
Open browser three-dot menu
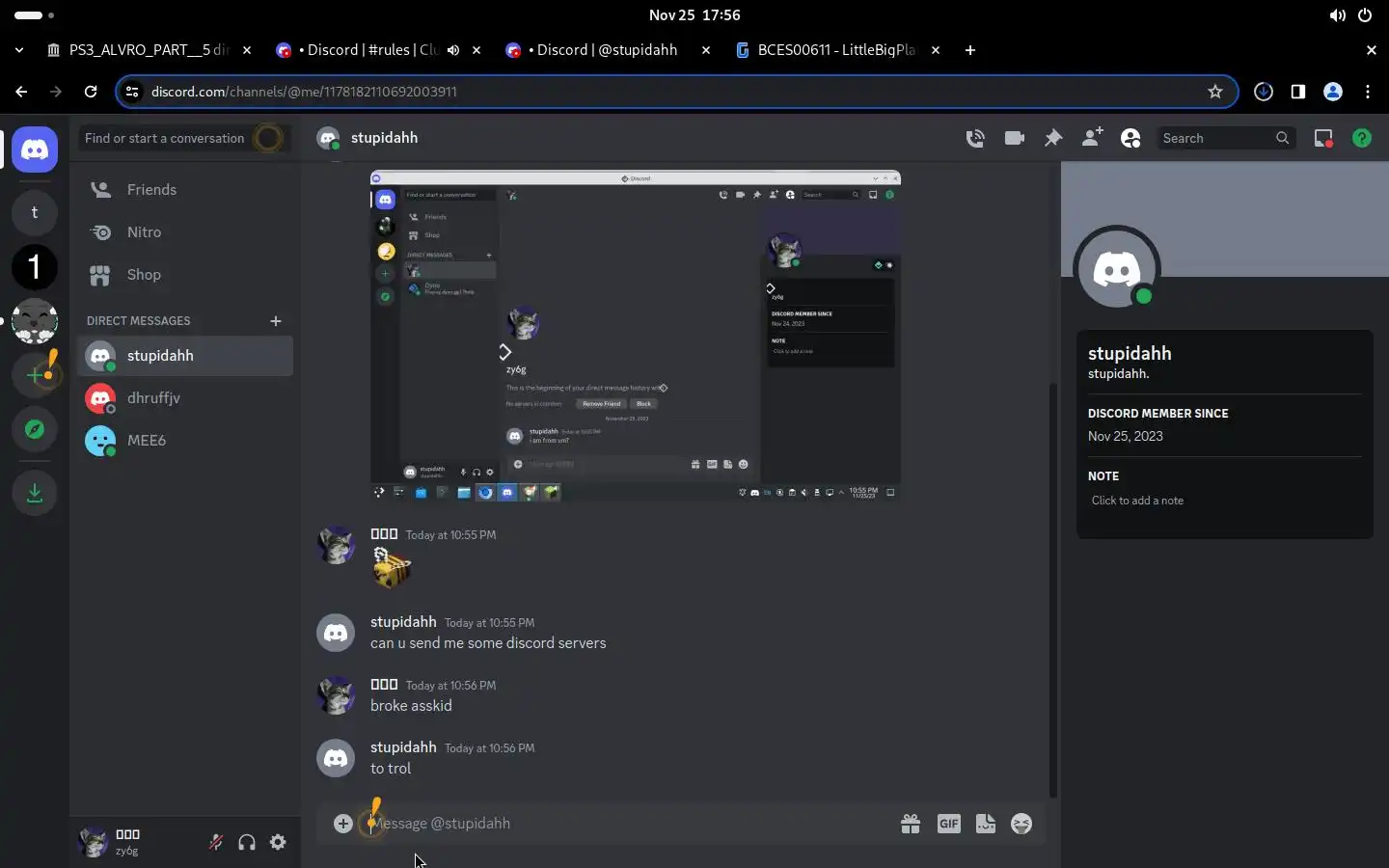tap(1368, 92)
